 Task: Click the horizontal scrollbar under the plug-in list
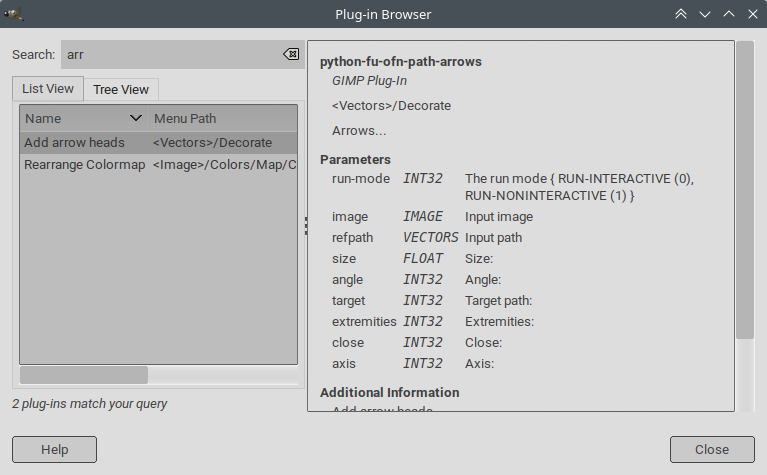(x=84, y=375)
